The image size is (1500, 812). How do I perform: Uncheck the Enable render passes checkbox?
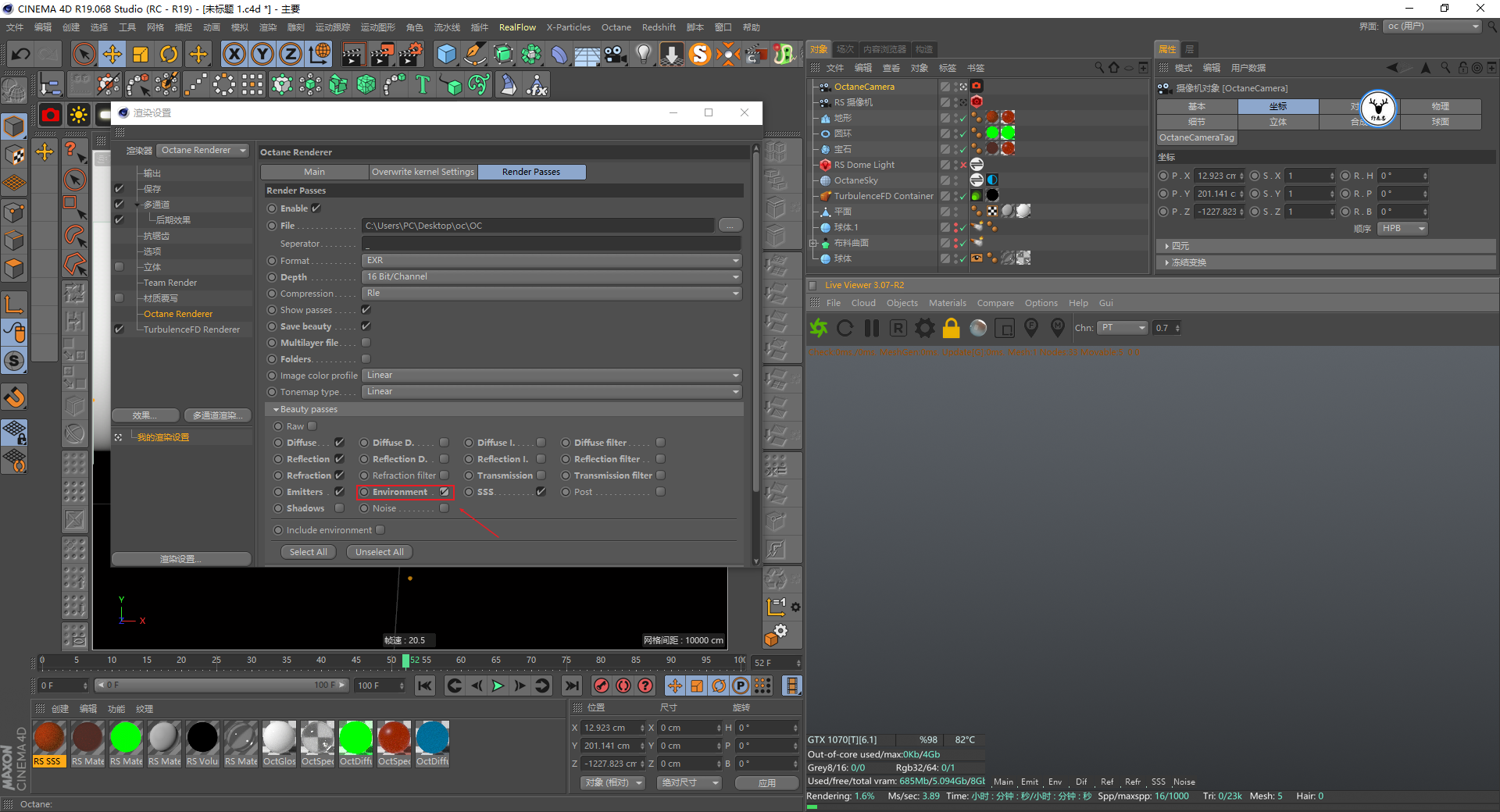click(x=316, y=208)
